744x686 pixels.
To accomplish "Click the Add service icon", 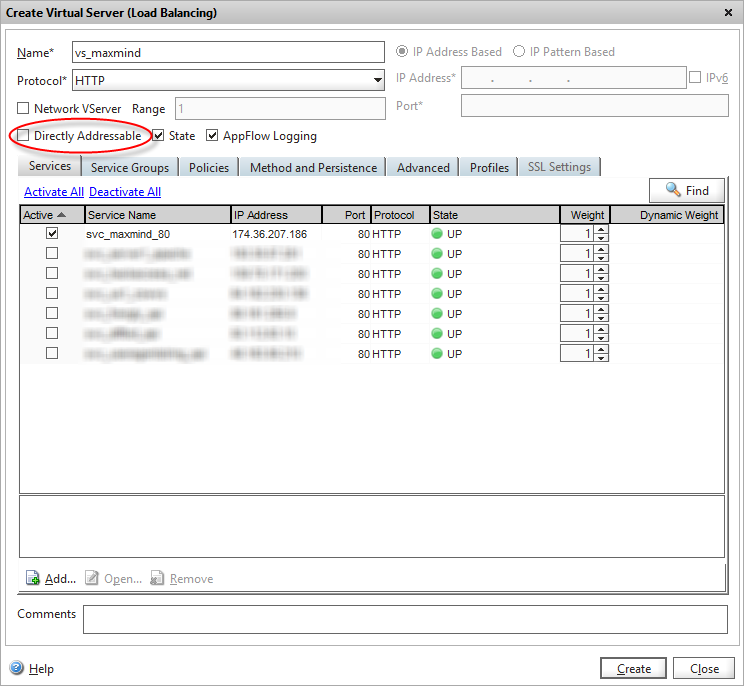I will pos(32,579).
